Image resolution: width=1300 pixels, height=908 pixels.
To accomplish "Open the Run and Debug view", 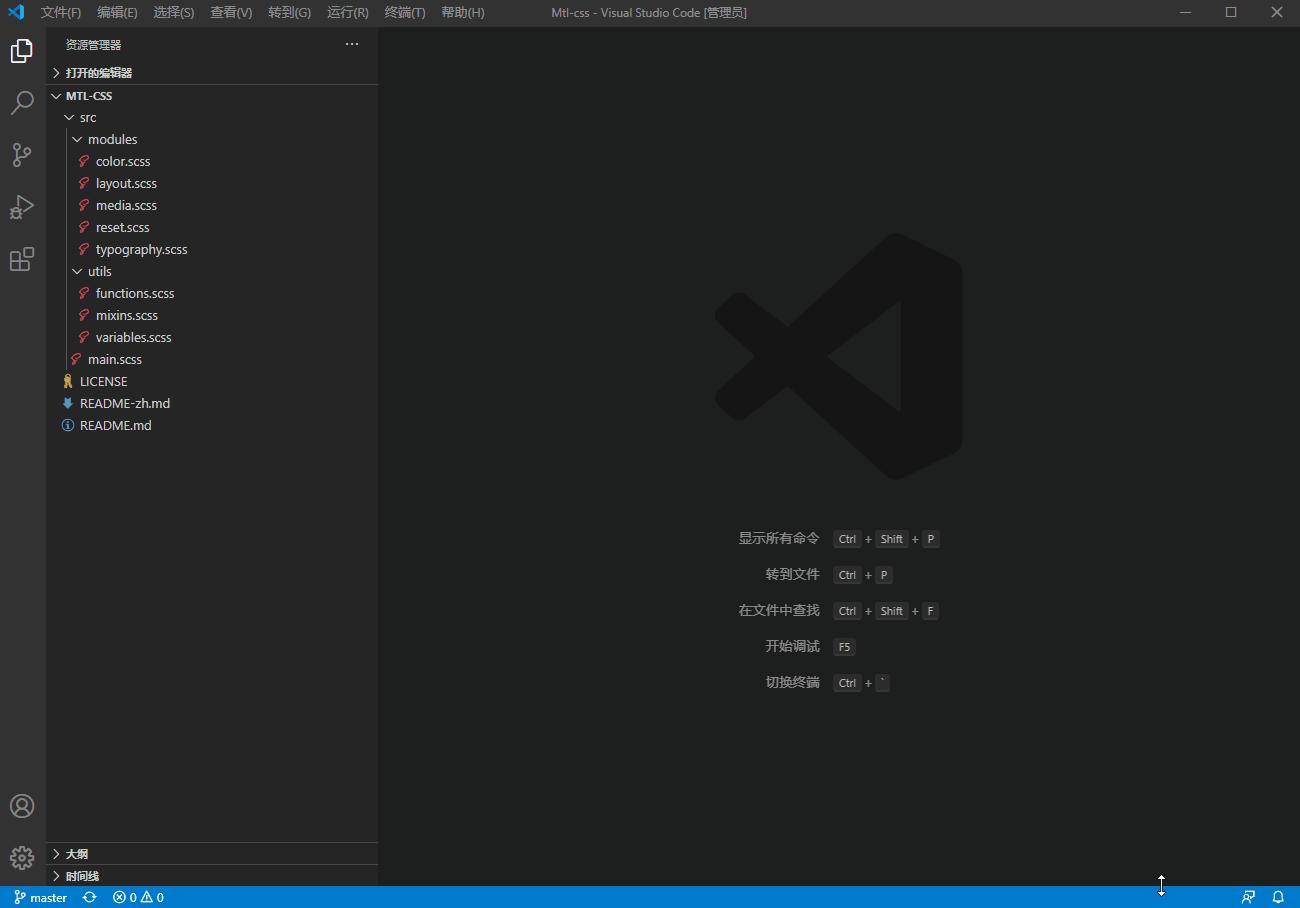I will tap(22, 207).
